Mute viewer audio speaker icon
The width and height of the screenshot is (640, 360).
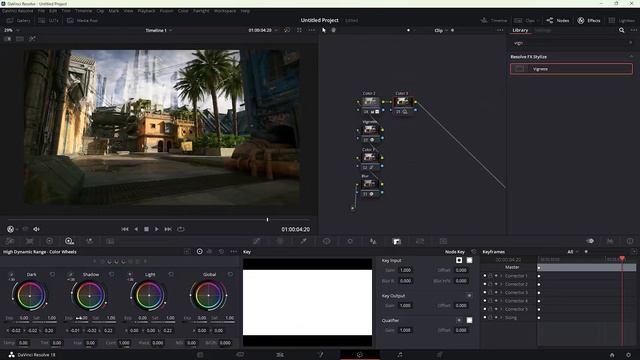pyautogui.click(x=36, y=229)
